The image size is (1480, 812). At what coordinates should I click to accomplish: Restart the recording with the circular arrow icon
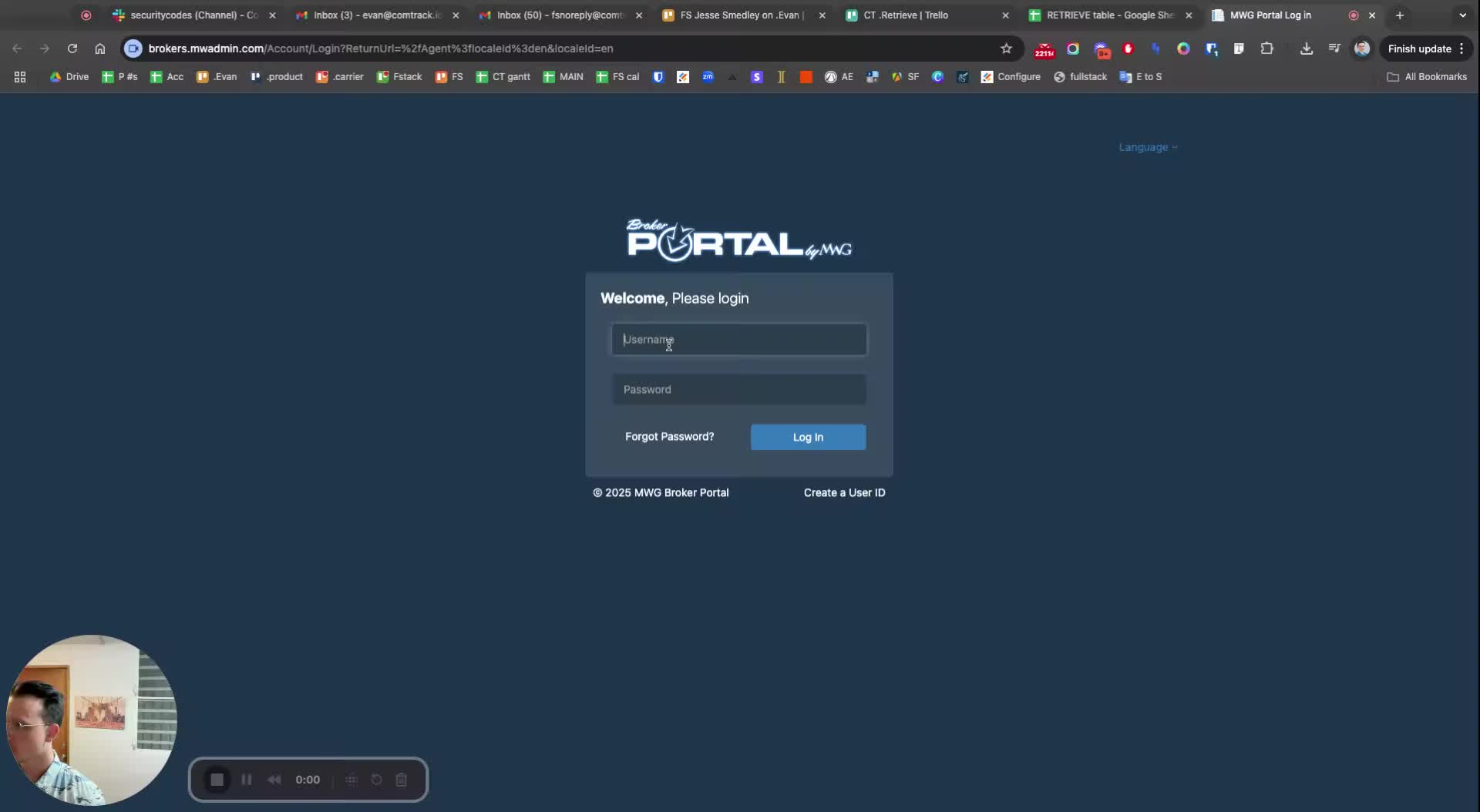pyautogui.click(x=376, y=780)
